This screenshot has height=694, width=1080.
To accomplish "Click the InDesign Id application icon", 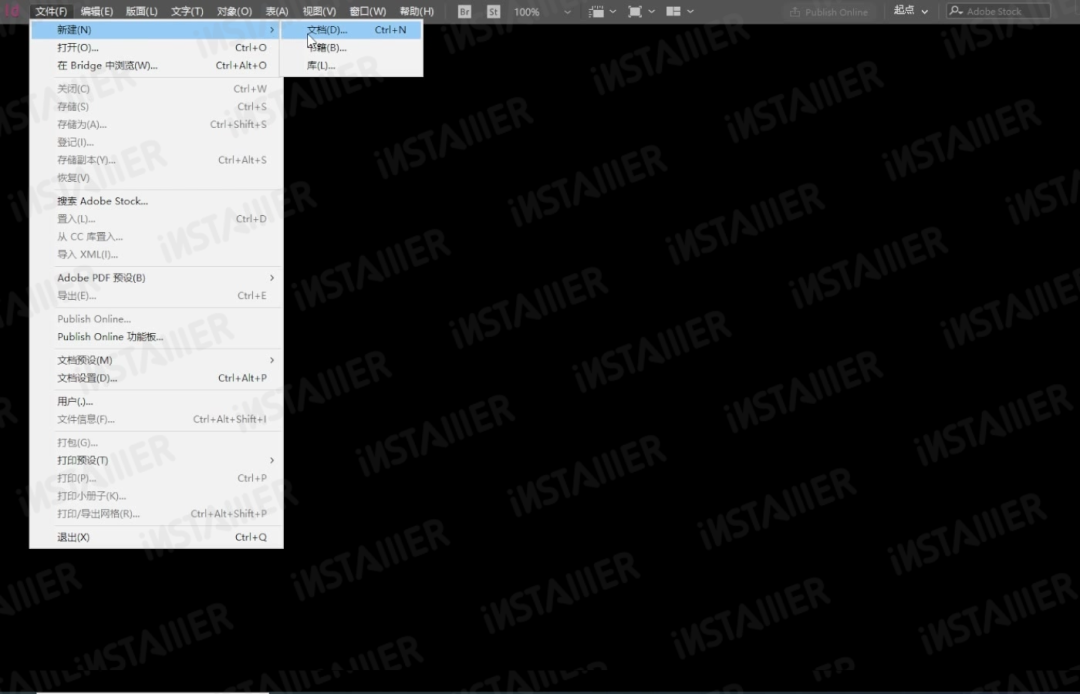I will click(12, 11).
